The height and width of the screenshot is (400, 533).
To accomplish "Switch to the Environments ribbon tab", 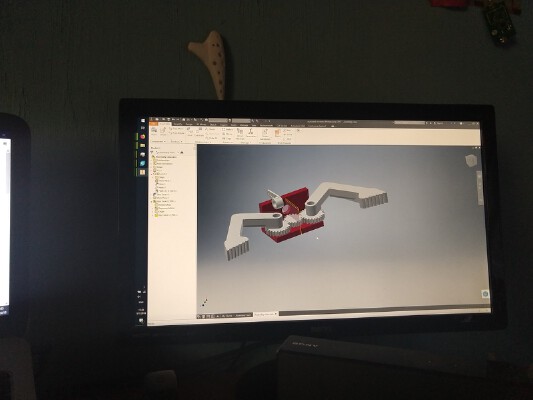I will (x=266, y=125).
